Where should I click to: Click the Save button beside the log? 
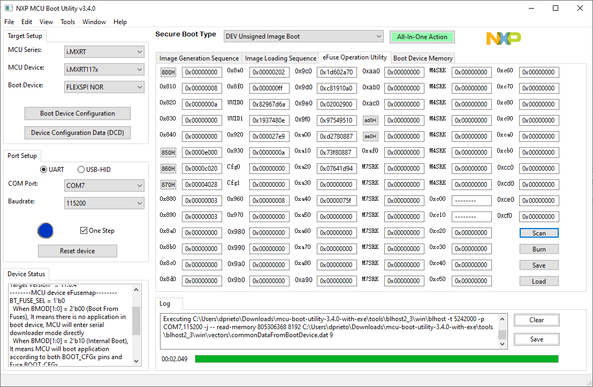[536, 339]
